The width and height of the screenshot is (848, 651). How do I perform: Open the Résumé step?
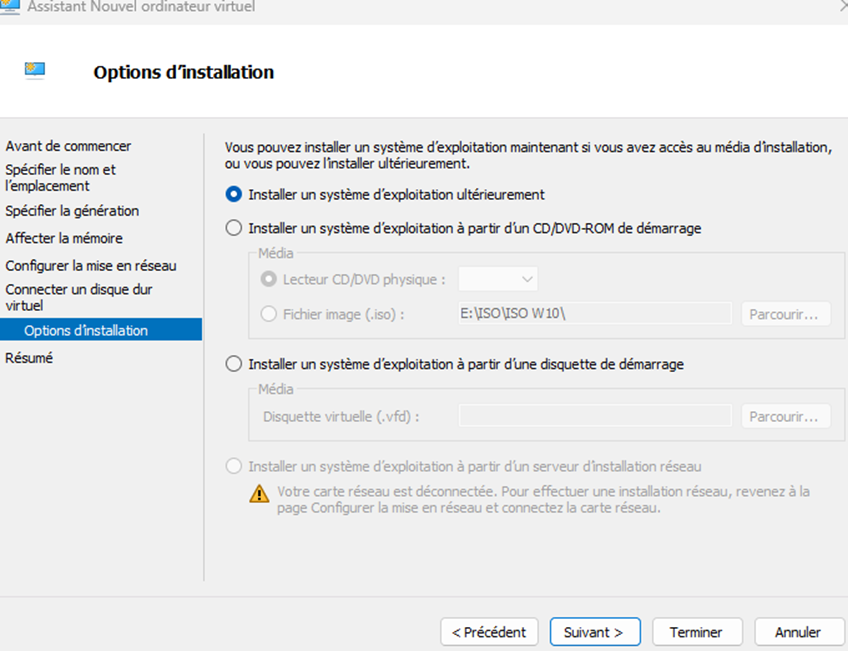click(29, 358)
